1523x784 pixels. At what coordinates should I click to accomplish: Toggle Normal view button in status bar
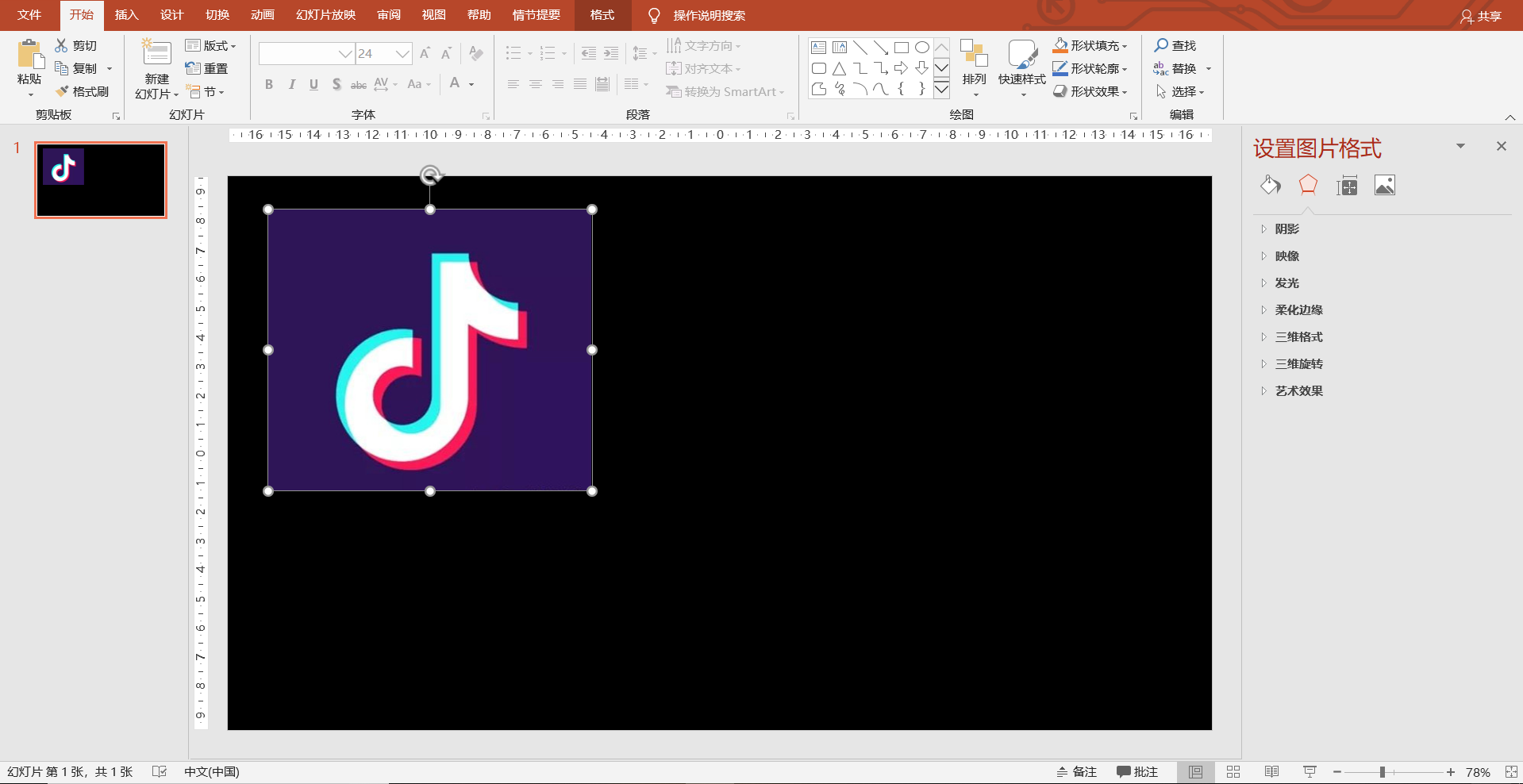[x=1195, y=772]
